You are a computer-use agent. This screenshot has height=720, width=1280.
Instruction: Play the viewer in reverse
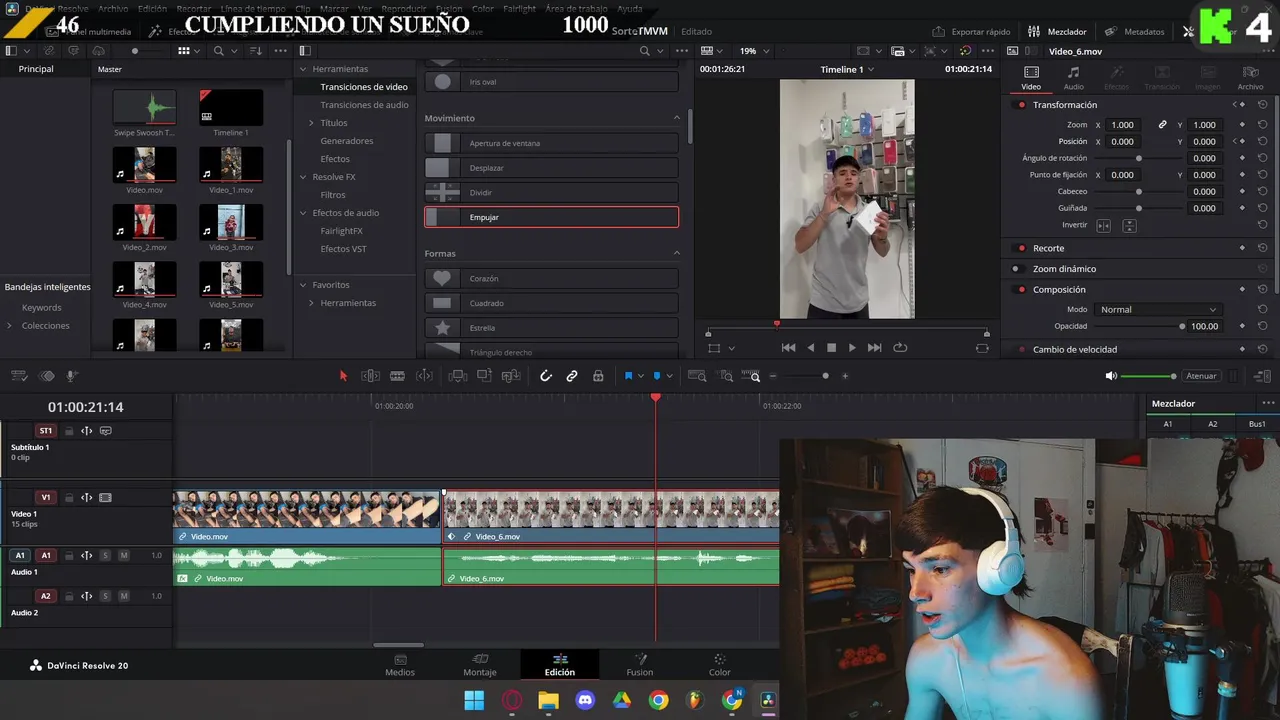810,348
